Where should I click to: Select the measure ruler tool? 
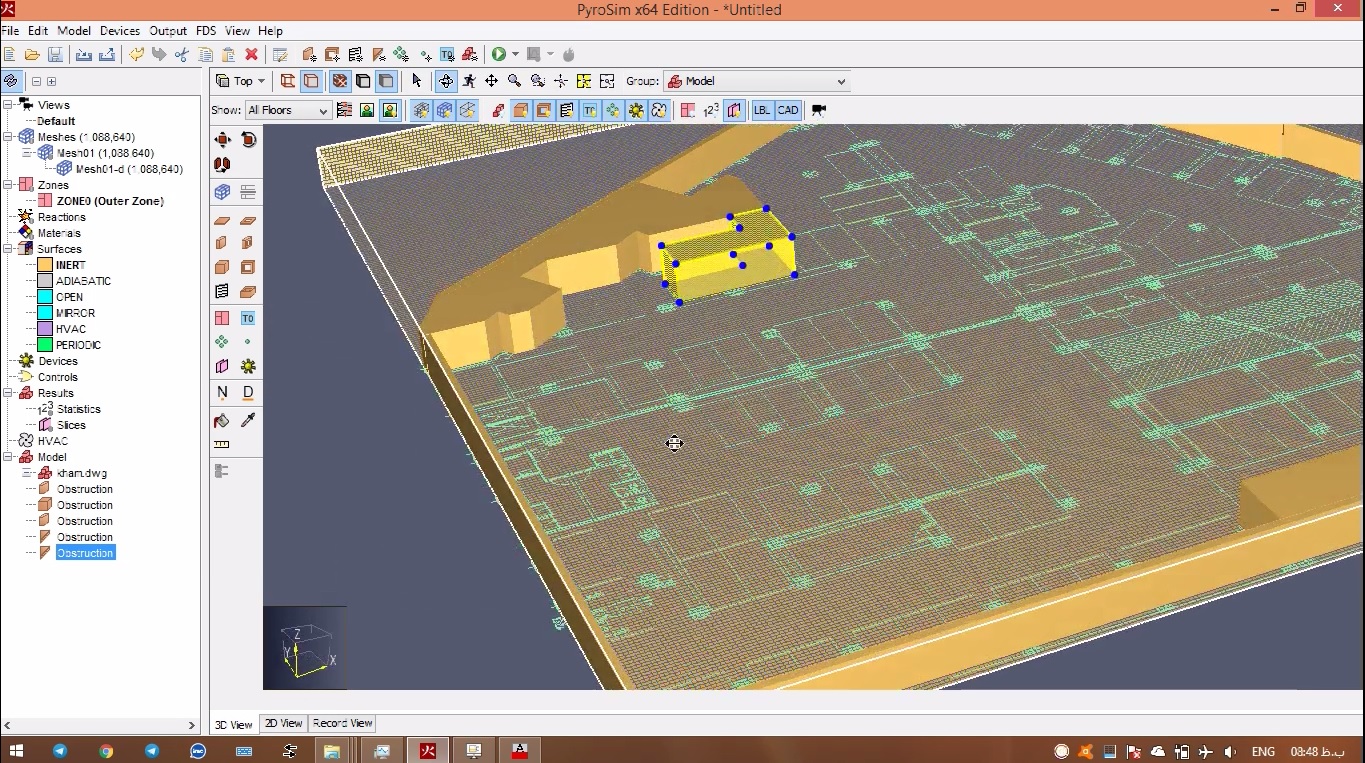[222, 445]
